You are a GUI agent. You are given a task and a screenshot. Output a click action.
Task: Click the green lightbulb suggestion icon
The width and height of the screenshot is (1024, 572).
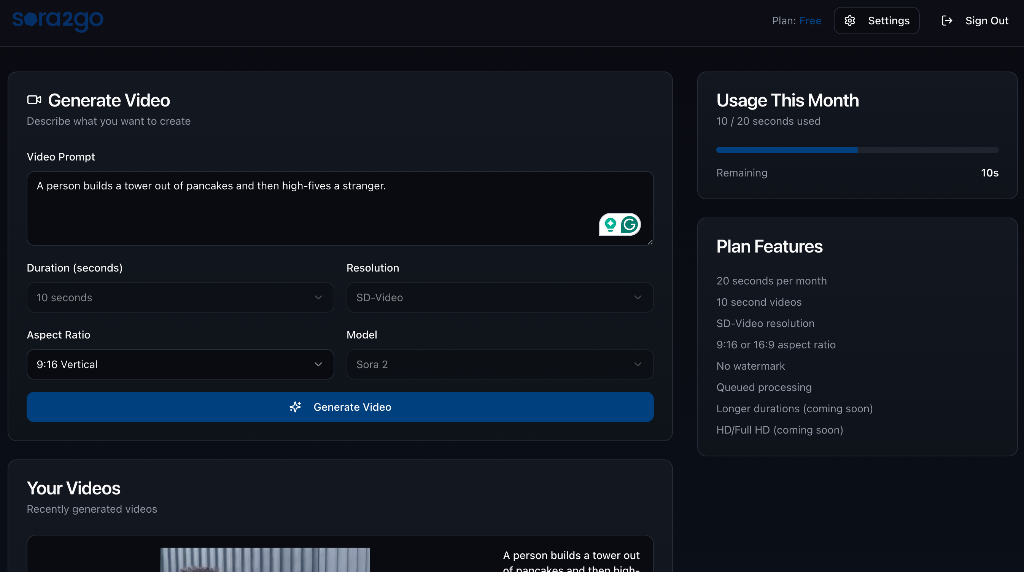(x=610, y=225)
